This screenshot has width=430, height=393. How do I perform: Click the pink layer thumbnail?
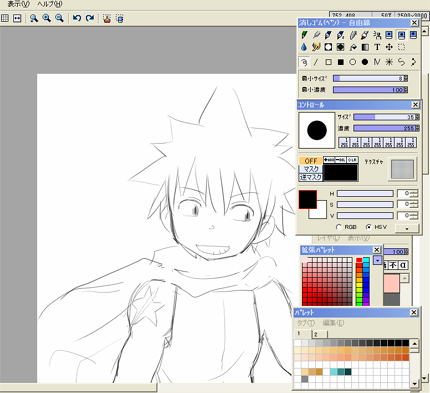pyautogui.click(x=392, y=284)
